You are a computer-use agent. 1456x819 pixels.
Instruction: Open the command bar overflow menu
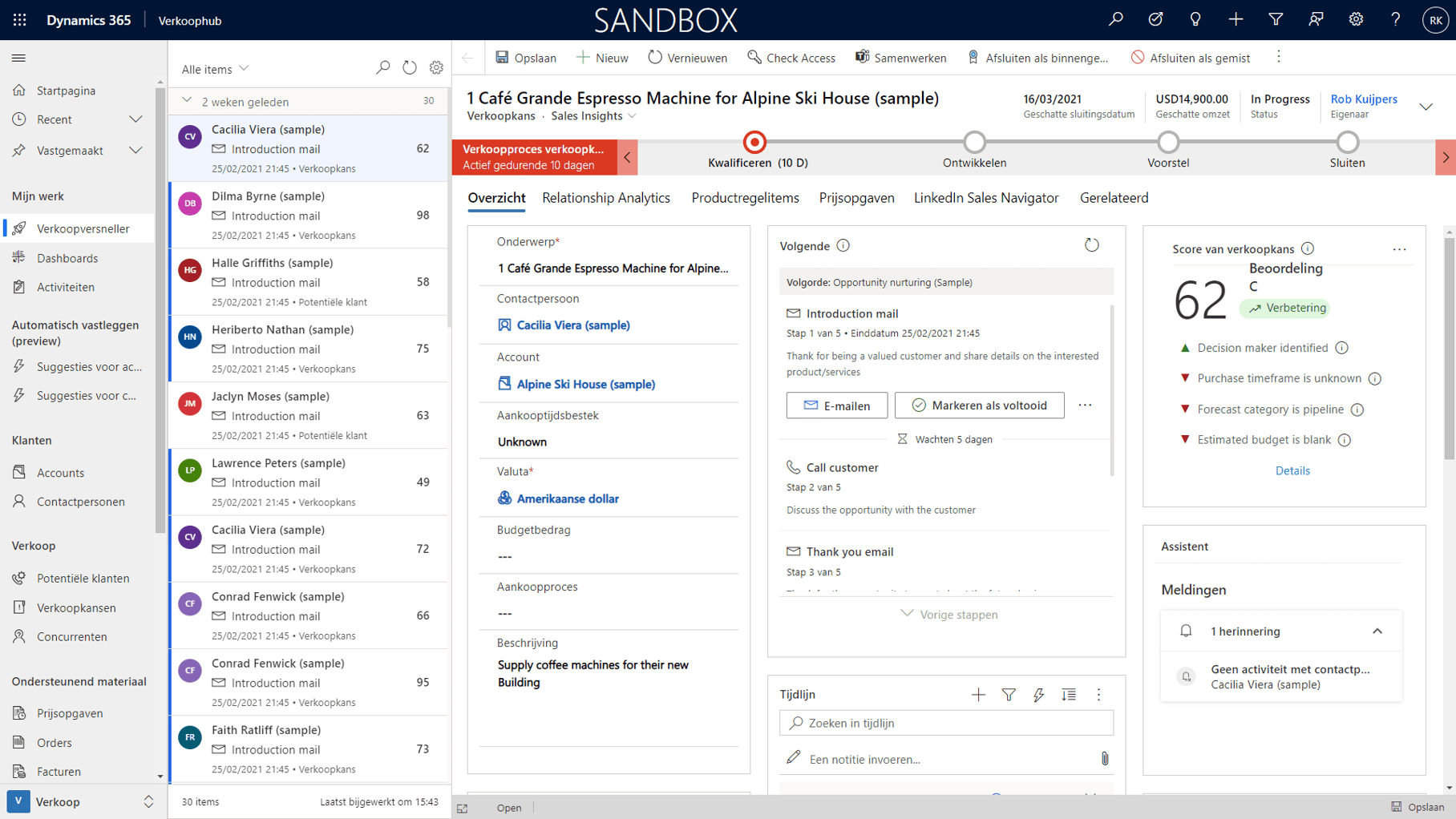tap(1279, 57)
